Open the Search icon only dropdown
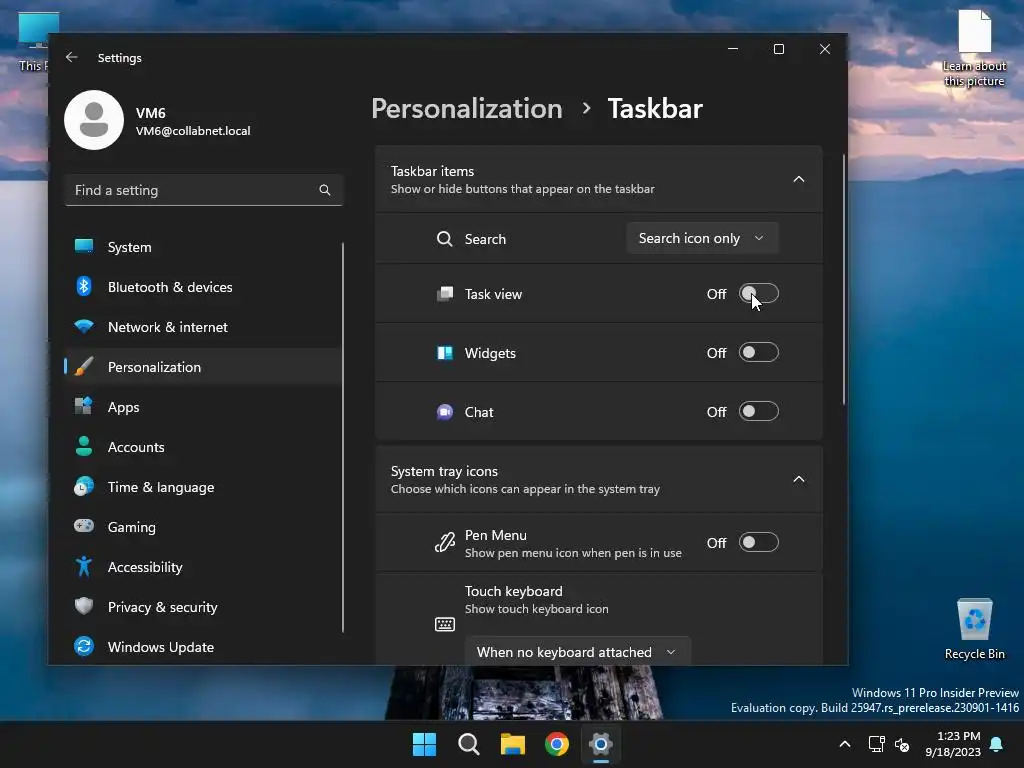Image resolution: width=1024 pixels, height=768 pixels. click(702, 238)
